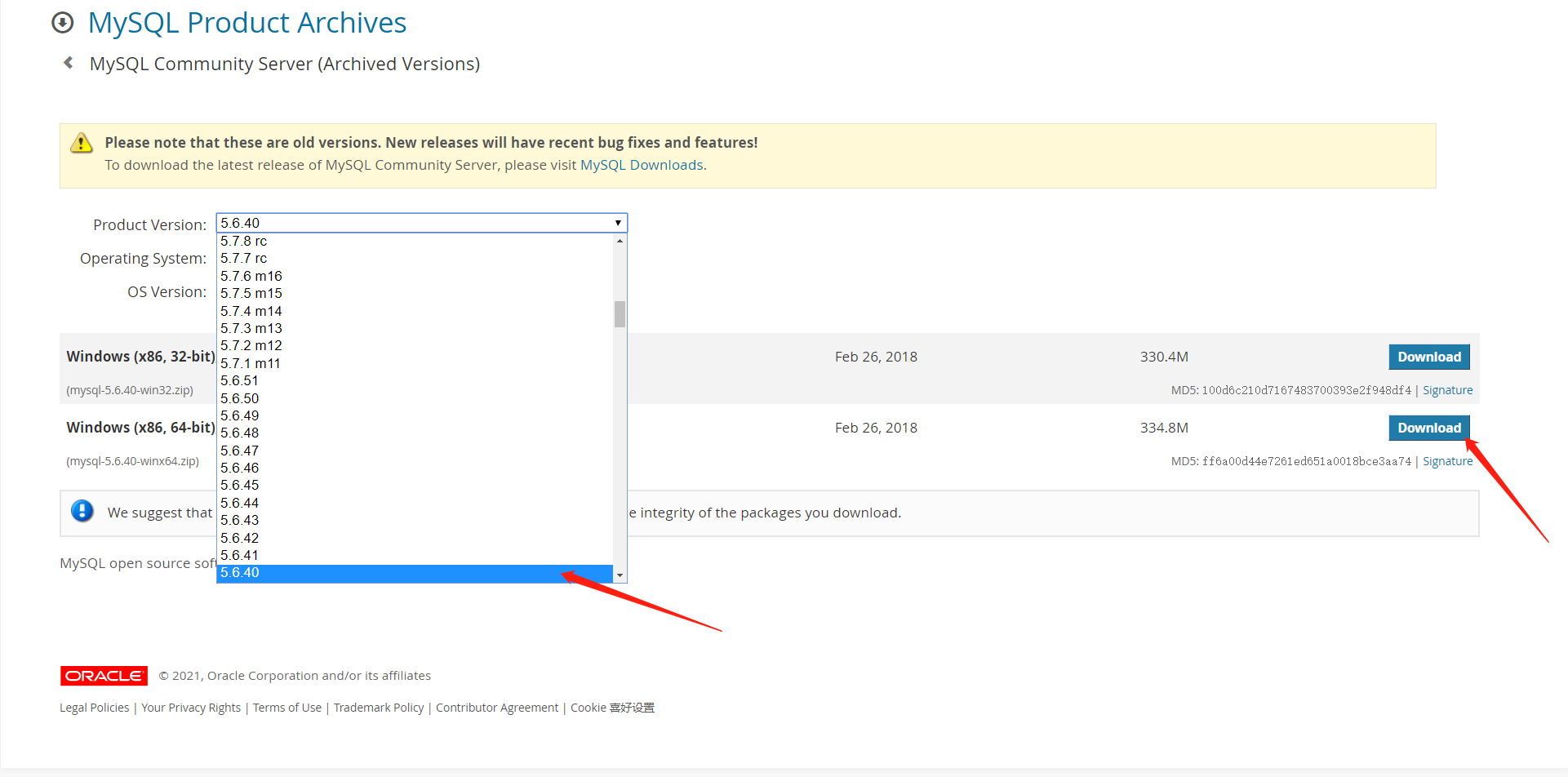Click the Oracle logo in footer
The height and width of the screenshot is (777, 1568).
click(x=104, y=676)
